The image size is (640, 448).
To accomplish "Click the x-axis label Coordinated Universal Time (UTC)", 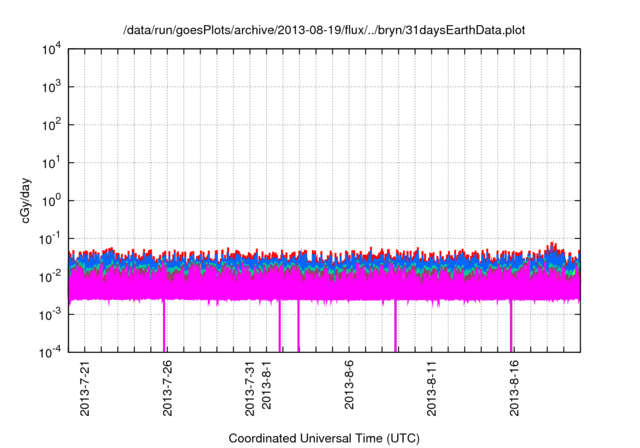I will click(x=324, y=438).
